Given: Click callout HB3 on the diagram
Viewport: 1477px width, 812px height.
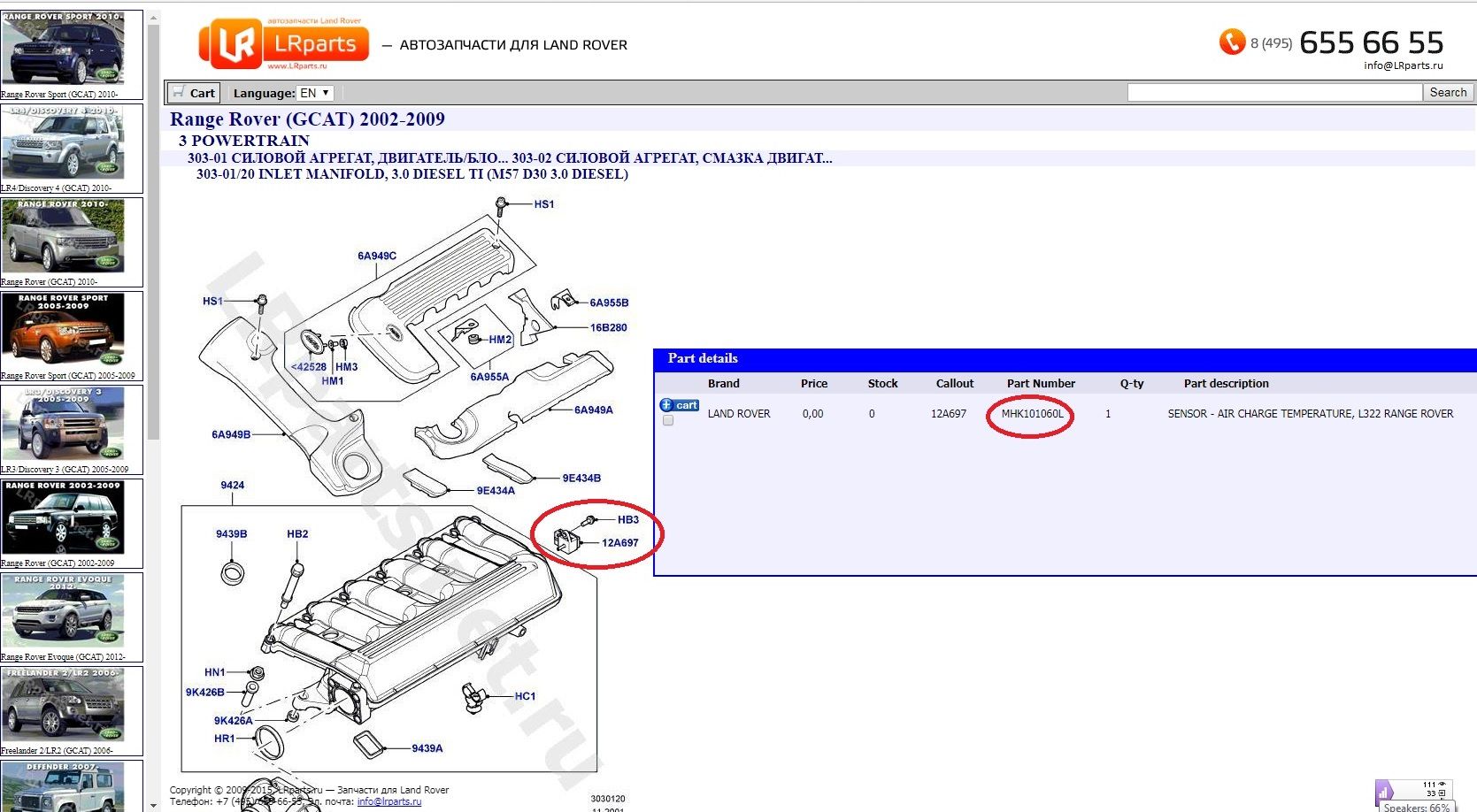Looking at the screenshot, I should [628, 520].
